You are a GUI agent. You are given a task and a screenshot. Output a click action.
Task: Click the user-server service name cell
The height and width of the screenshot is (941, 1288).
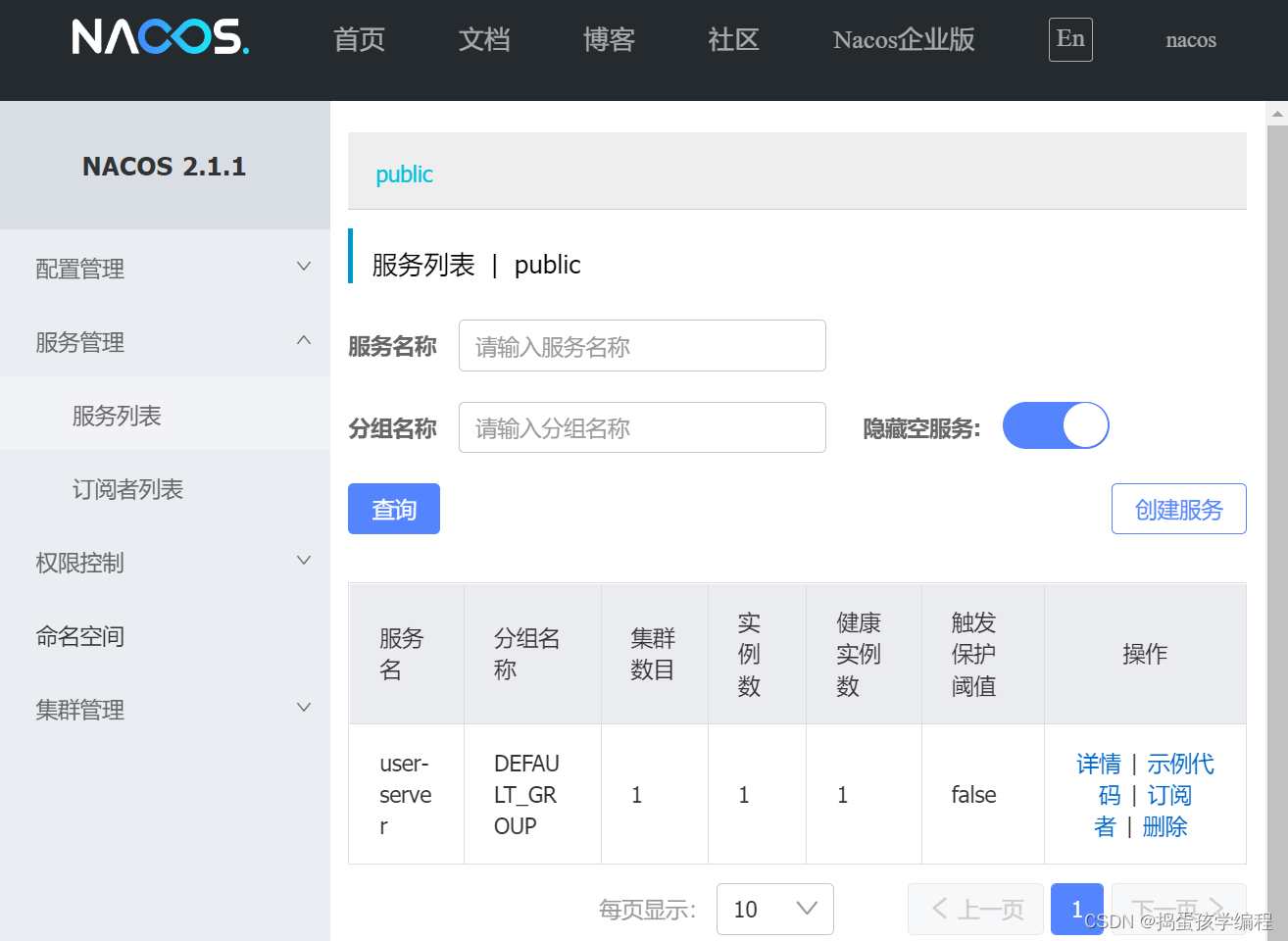[406, 795]
